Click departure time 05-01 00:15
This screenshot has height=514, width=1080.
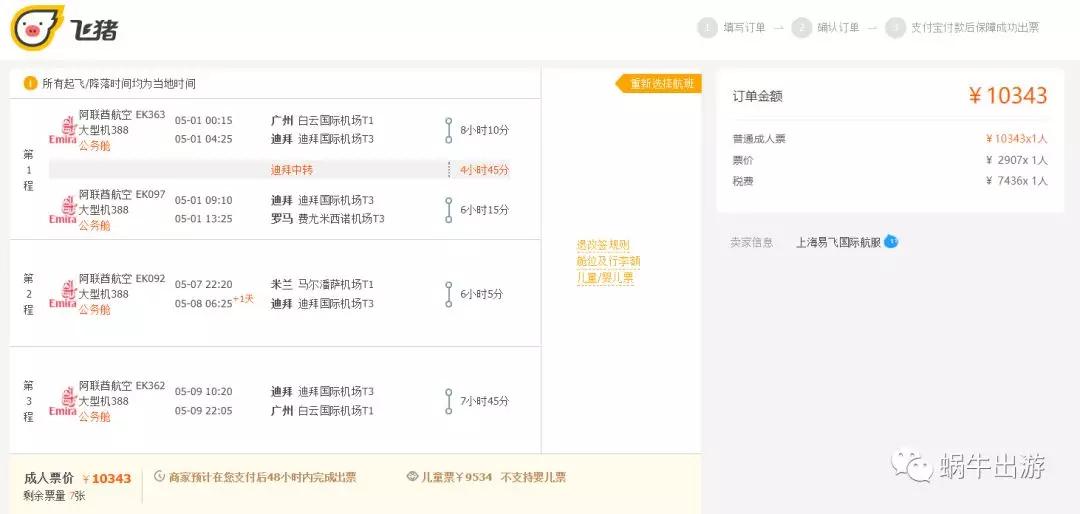tap(203, 120)
